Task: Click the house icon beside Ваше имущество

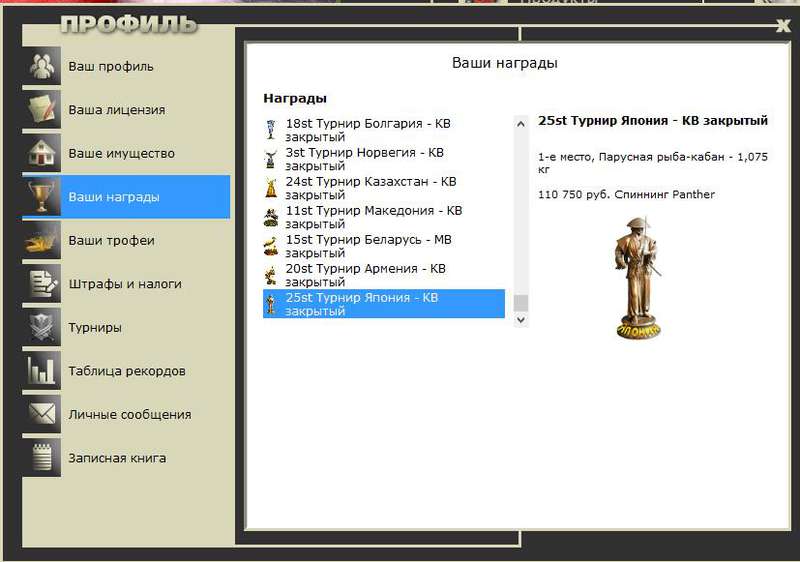Action: [41, 153]
